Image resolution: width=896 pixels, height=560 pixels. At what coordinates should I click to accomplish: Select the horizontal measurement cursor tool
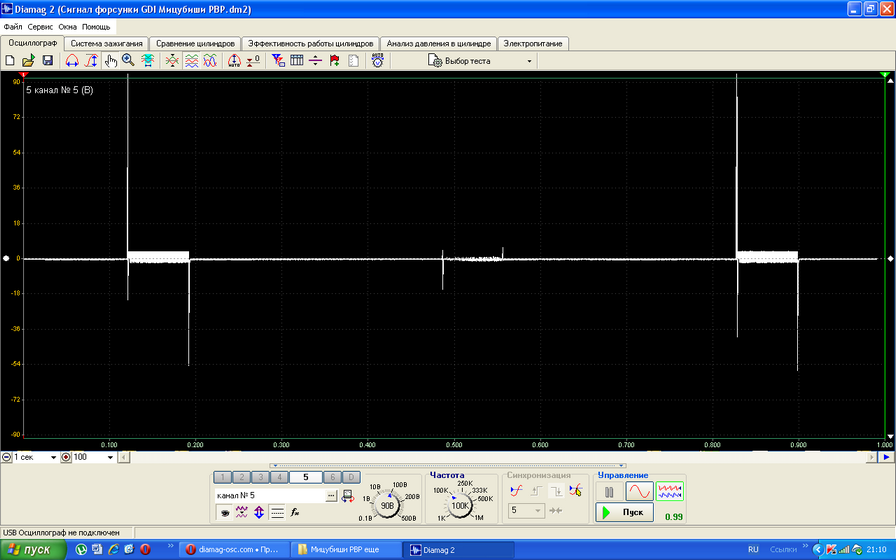(72, 61)
